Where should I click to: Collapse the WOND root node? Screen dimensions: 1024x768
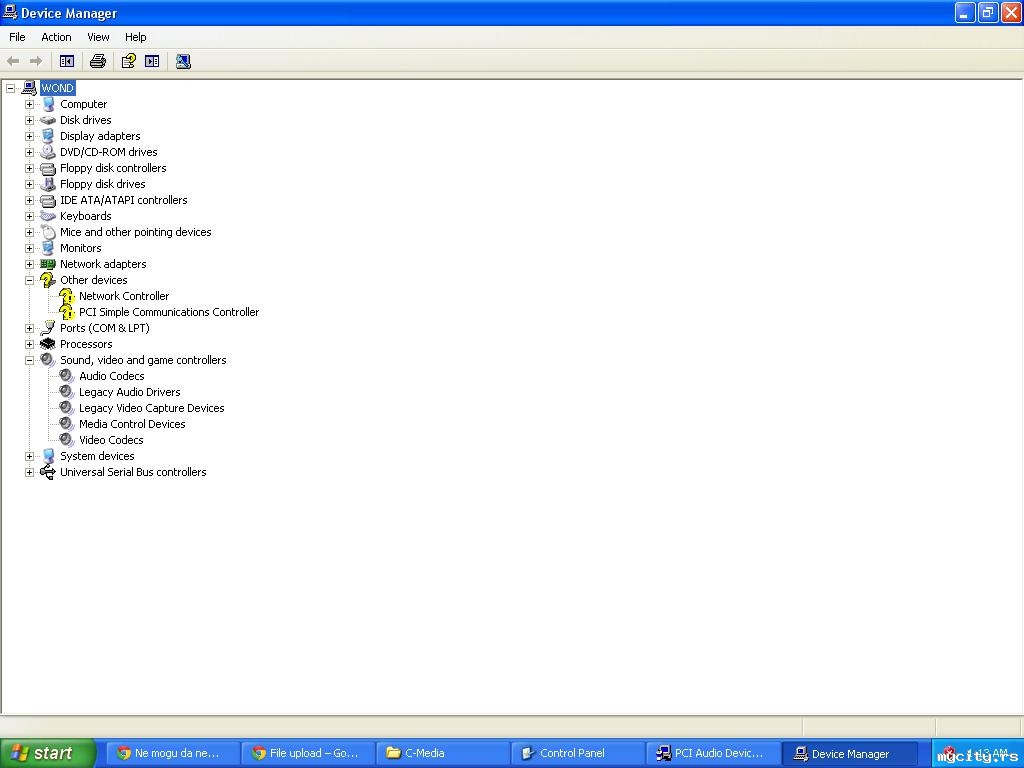pos(10,88)
